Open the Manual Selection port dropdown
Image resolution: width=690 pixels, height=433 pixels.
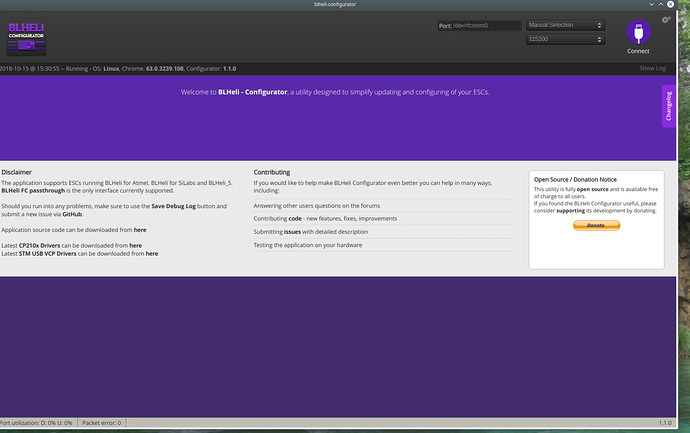[565, 25]
